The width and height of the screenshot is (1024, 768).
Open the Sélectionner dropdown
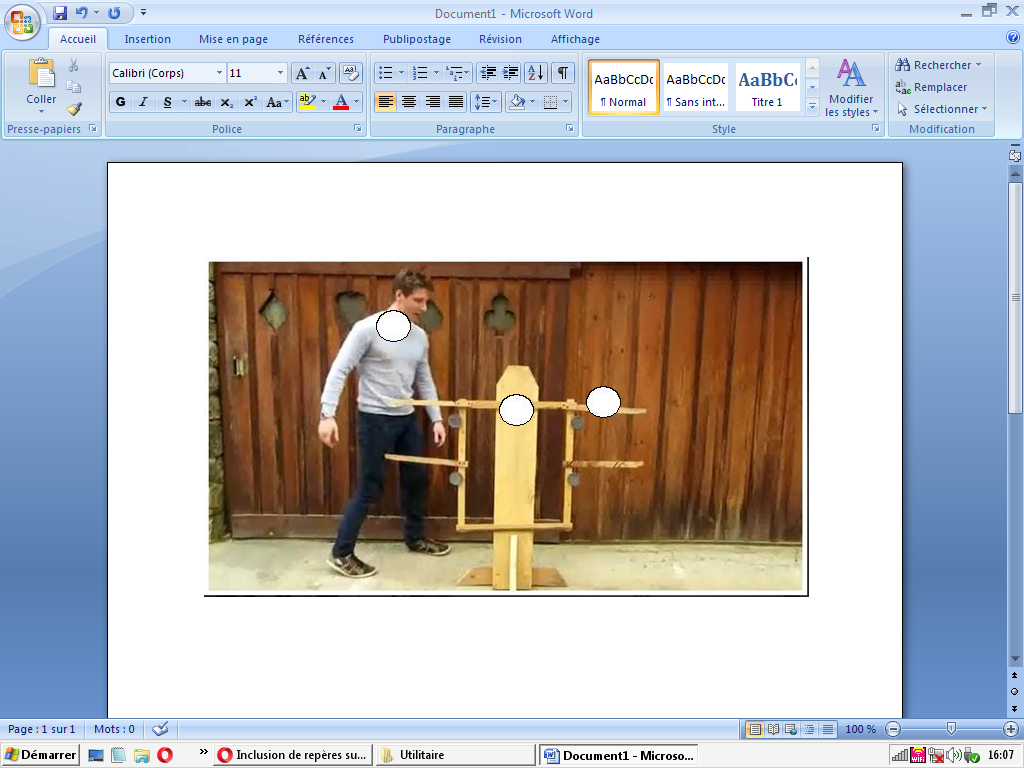942,109
